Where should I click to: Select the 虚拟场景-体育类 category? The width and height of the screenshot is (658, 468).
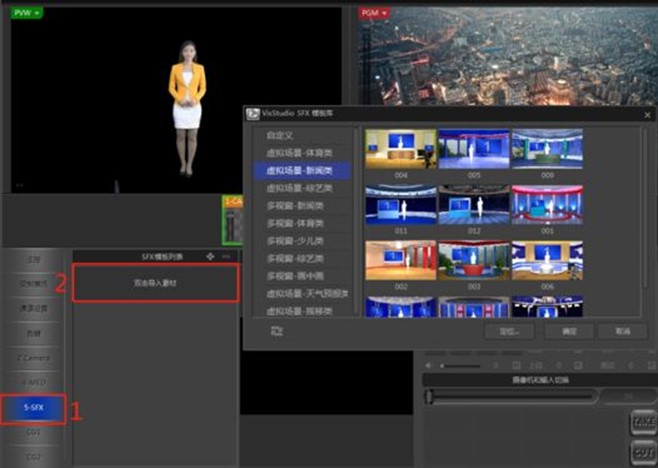299,152
